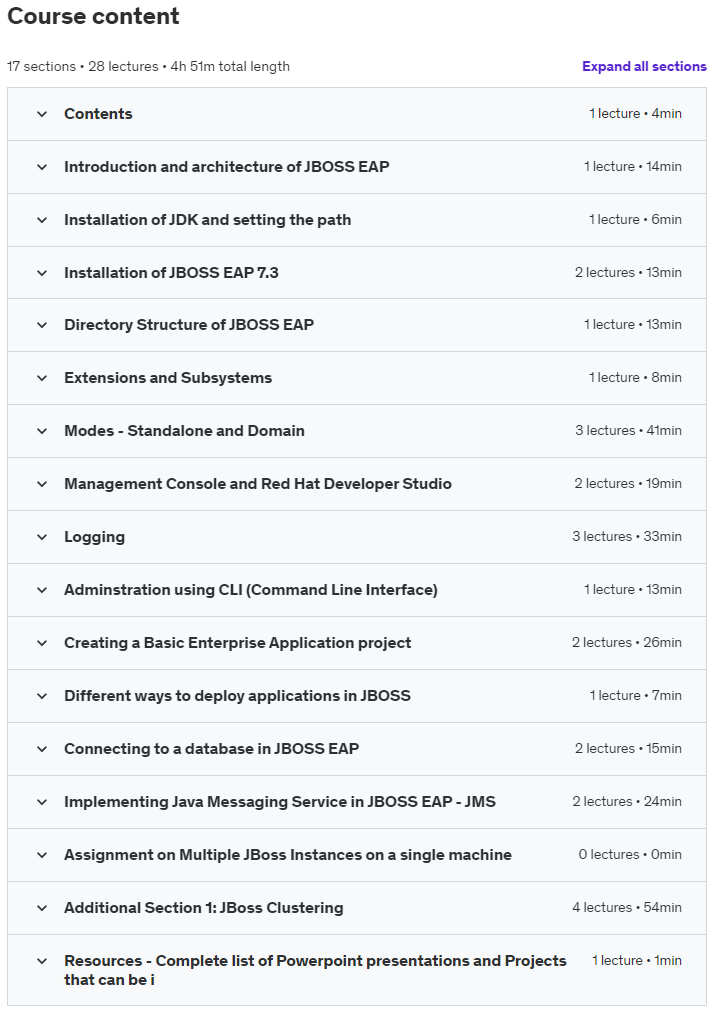The width and height of the screenshot is (715, 1010).
Task: Expand the Contents section chevron
Action: tap(42, 114)
